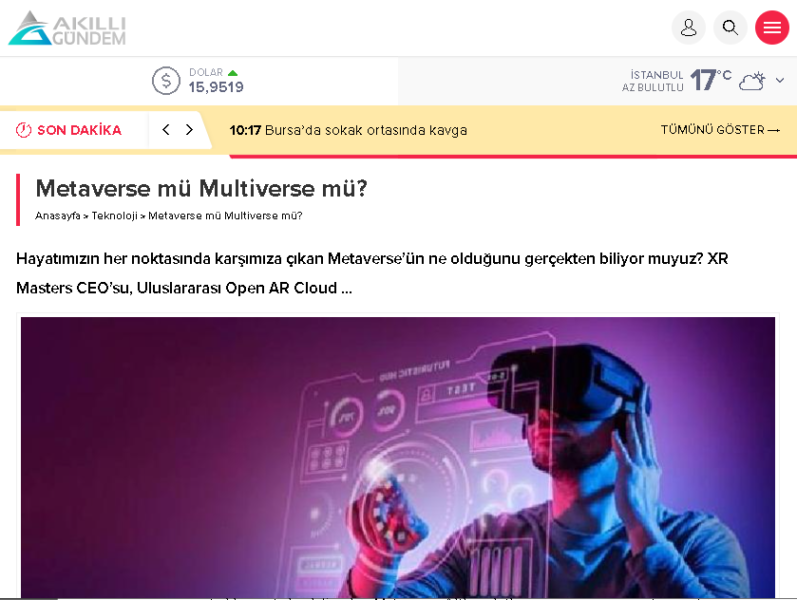Click the dollar rate value 15,9519
797x600 pixels.
216,88
